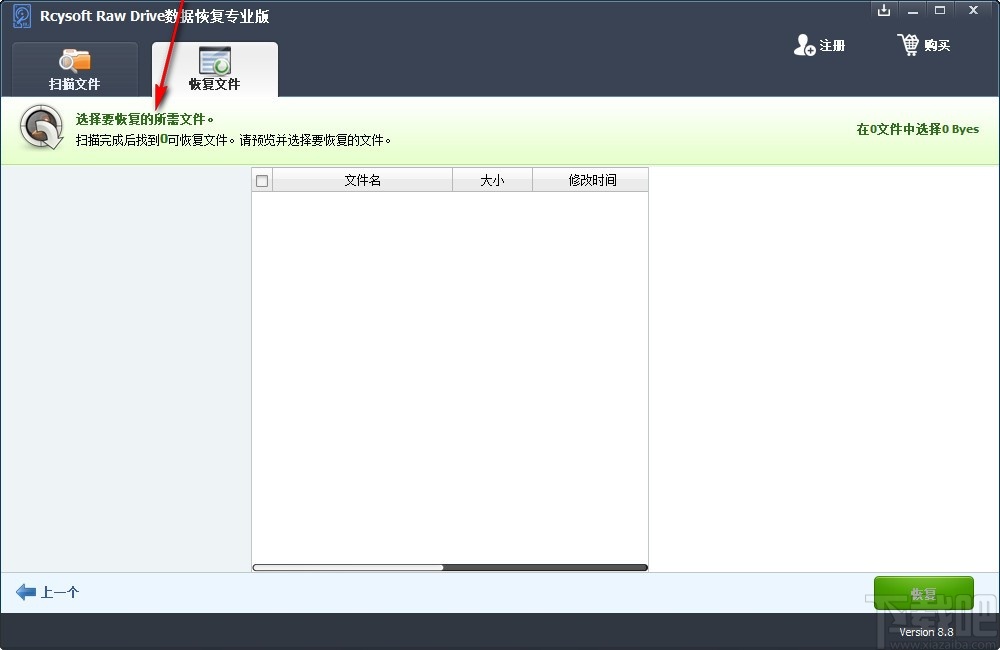Click the Version 8.8 label
This screenshot has width=1000, height=650.
point(926,632)
